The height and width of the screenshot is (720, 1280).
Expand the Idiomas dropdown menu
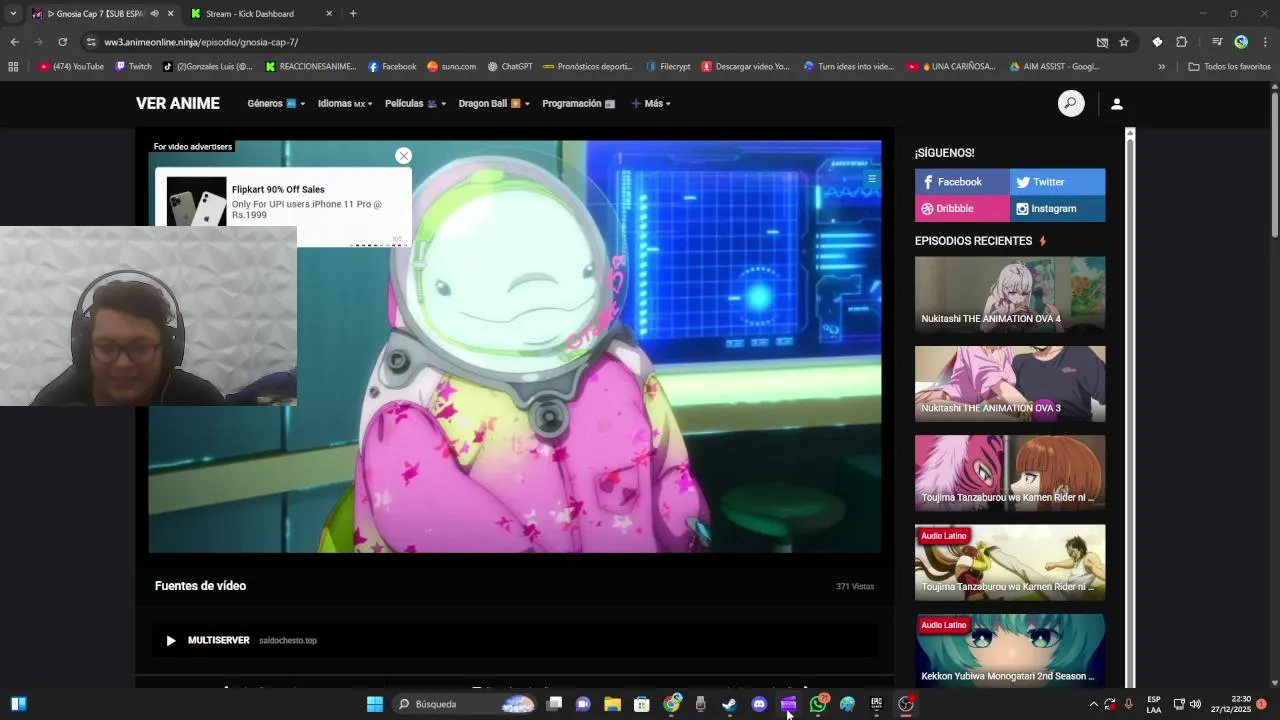(345, 104)
